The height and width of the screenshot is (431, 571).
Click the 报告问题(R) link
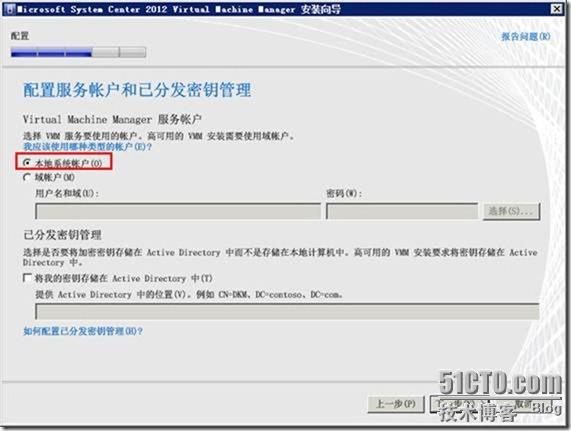(x=526, y=36)
